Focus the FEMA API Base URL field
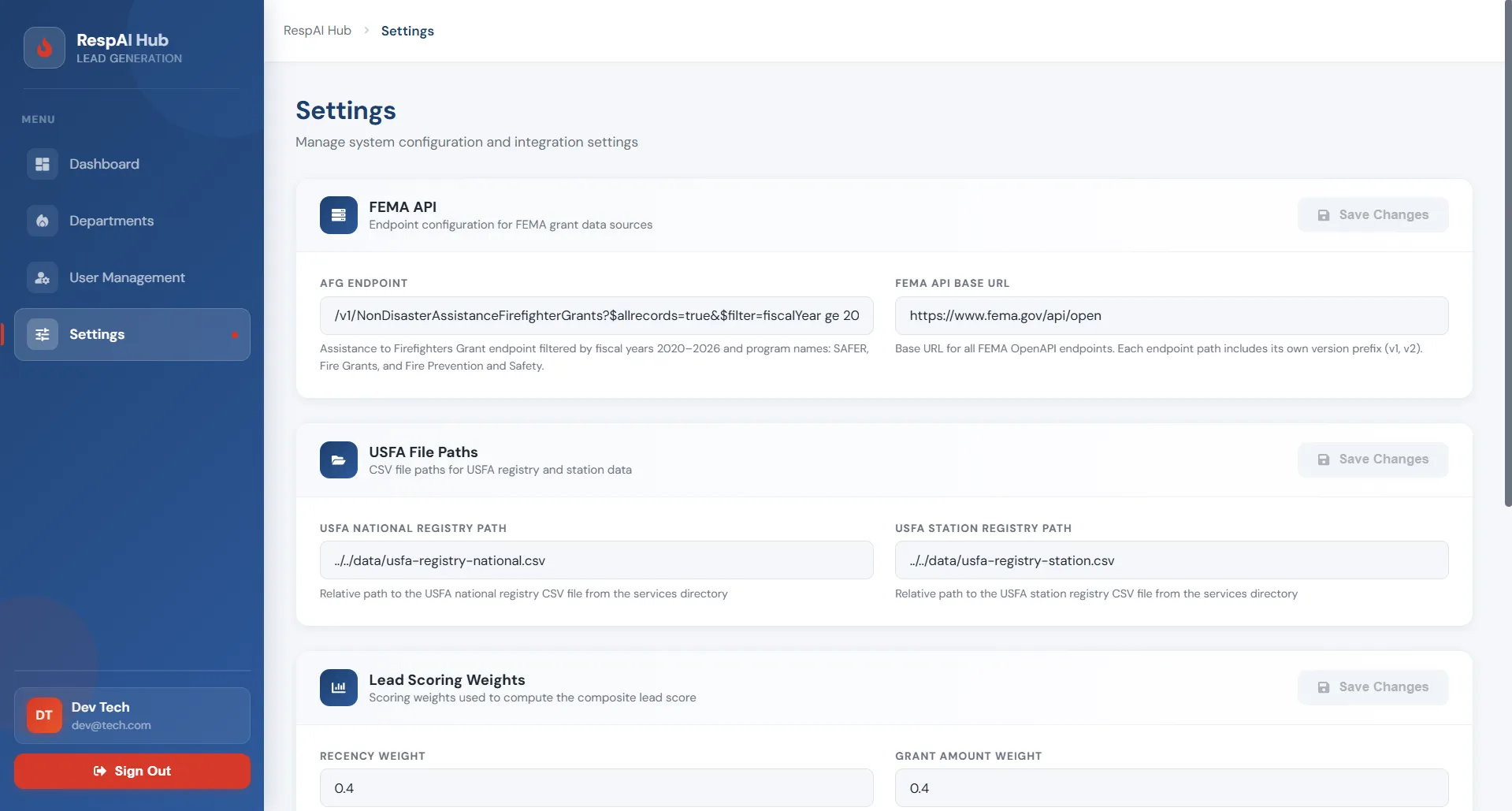This screenshot has width=1512, height=811. pos(1172,315)
